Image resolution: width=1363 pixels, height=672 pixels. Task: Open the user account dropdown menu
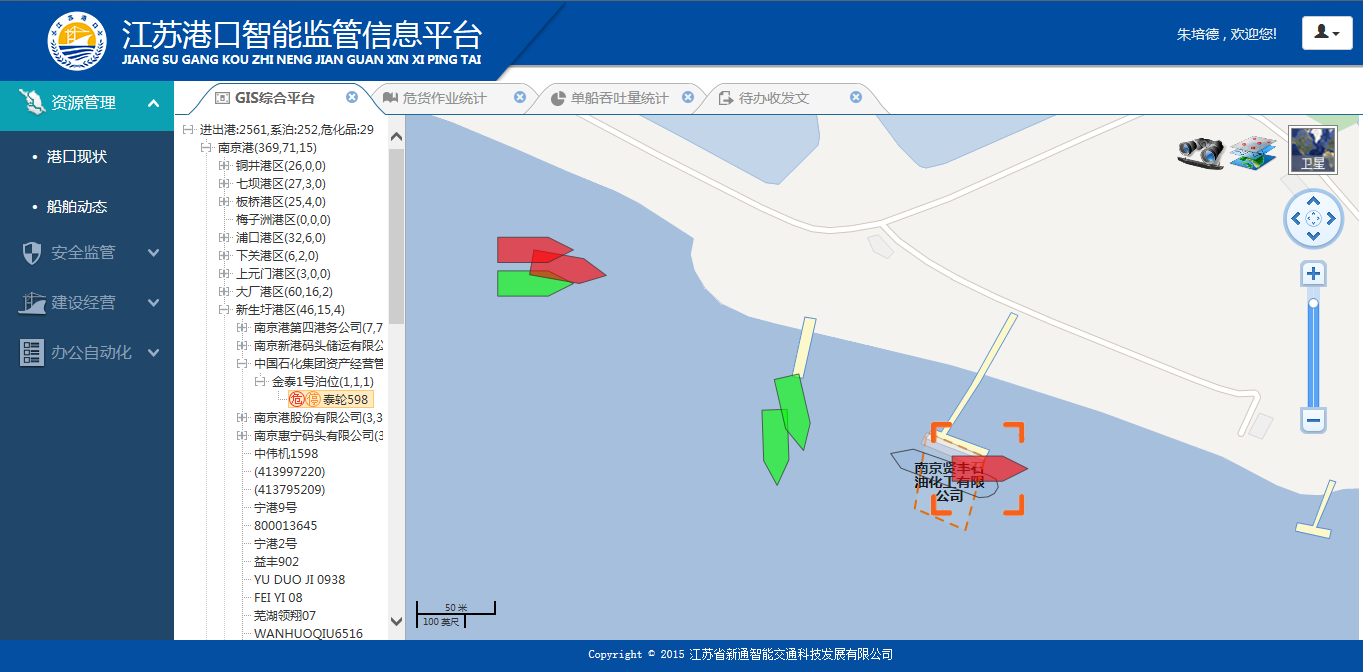[x=1326, y=33]
